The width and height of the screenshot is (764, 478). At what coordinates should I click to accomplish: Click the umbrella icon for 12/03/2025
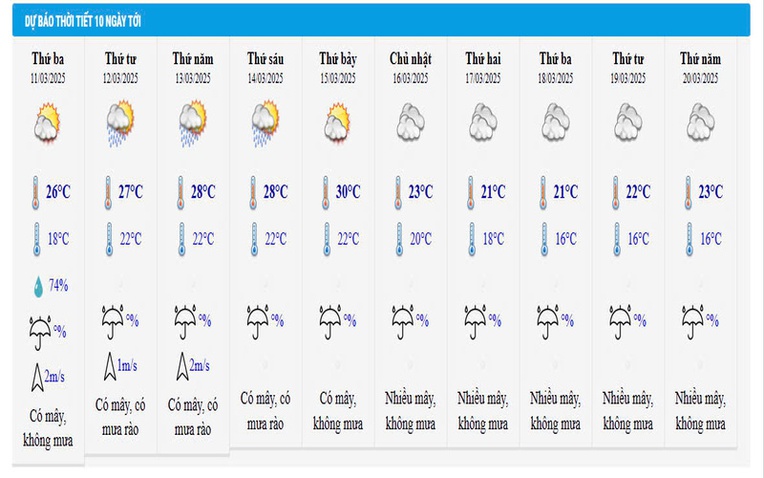pyautogui.click(x=113, y=322)
